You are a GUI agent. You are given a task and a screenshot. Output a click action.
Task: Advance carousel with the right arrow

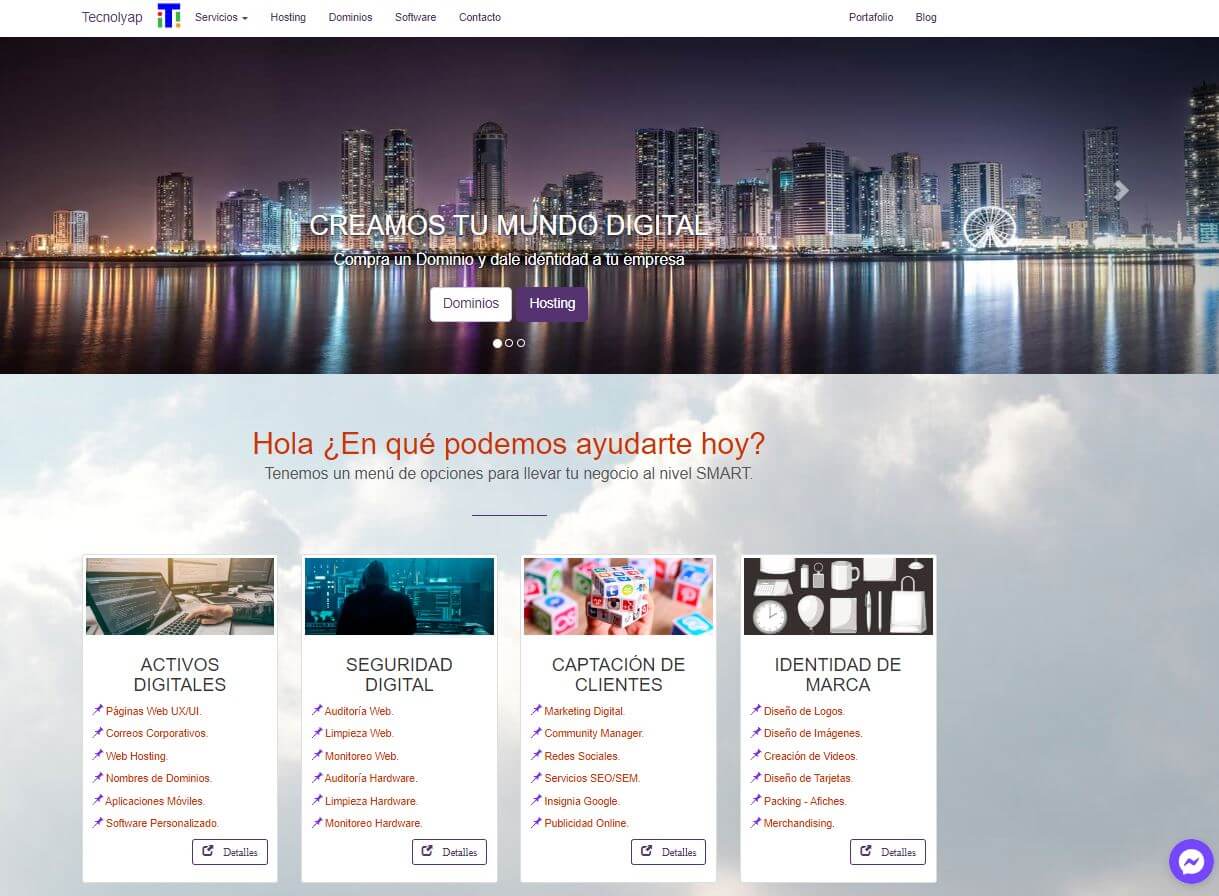point(1121,190)
